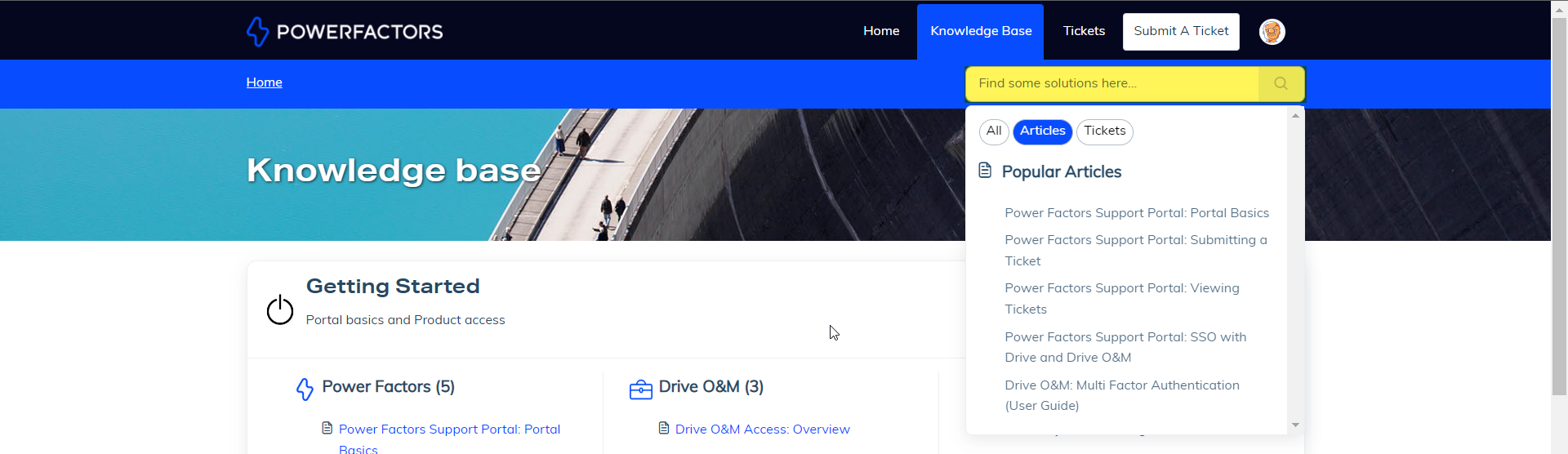Click the Popular Articles heading

[1061, 171]
